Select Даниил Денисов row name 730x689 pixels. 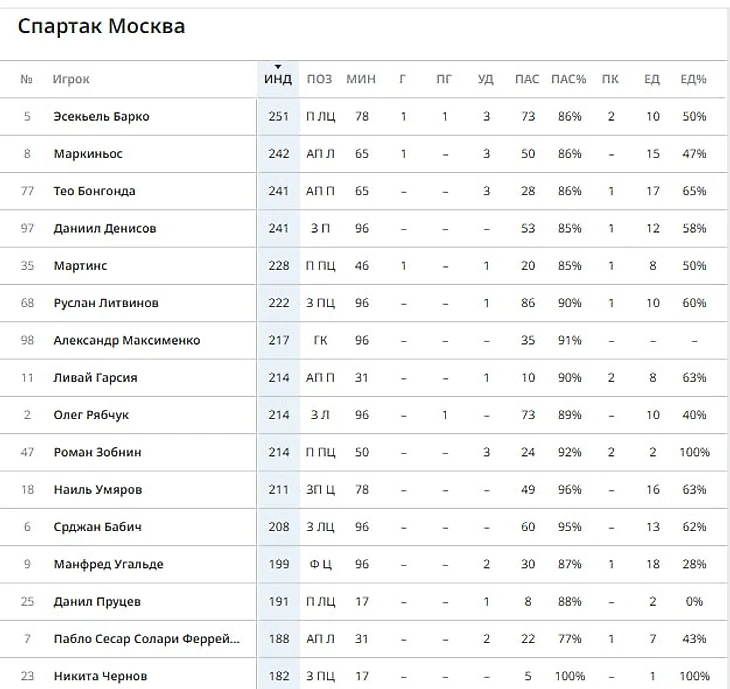[x=105, y=228]
